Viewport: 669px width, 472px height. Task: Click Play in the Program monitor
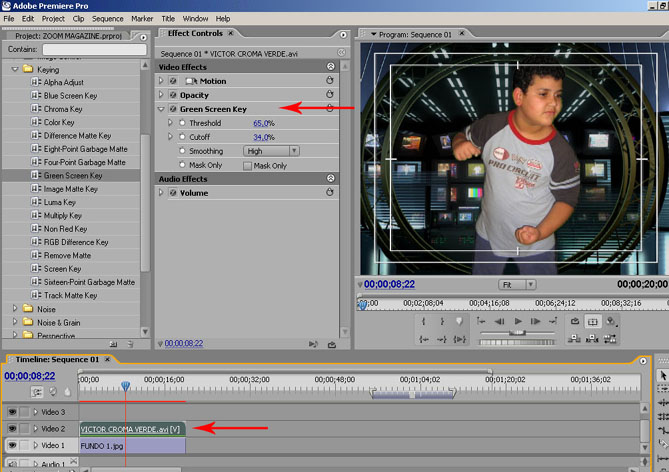click(x=518, y=322)
